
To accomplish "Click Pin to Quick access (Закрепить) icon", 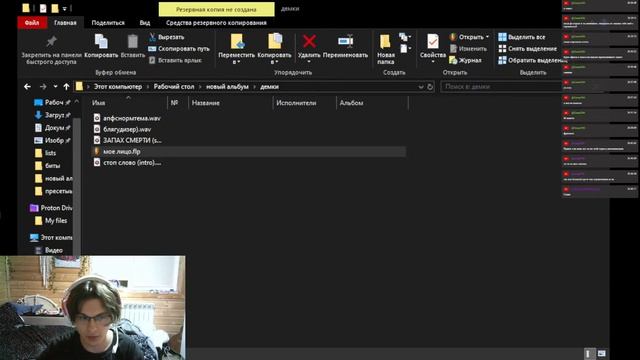I will (x=51, y=41).
